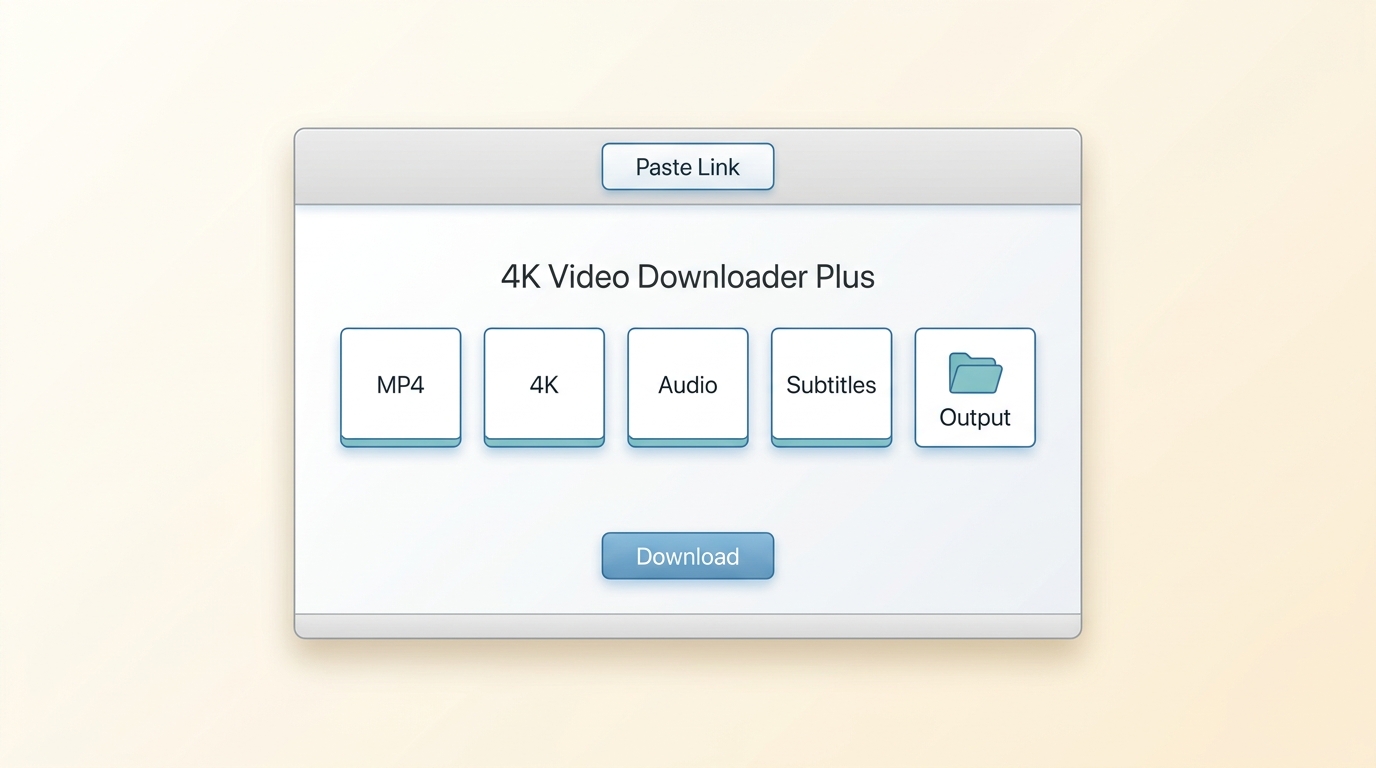The width and height of the screenshot is (1376, 768).
Task: Click the 4K Video Downloader Plus title
Action: [x=688, y=277]
